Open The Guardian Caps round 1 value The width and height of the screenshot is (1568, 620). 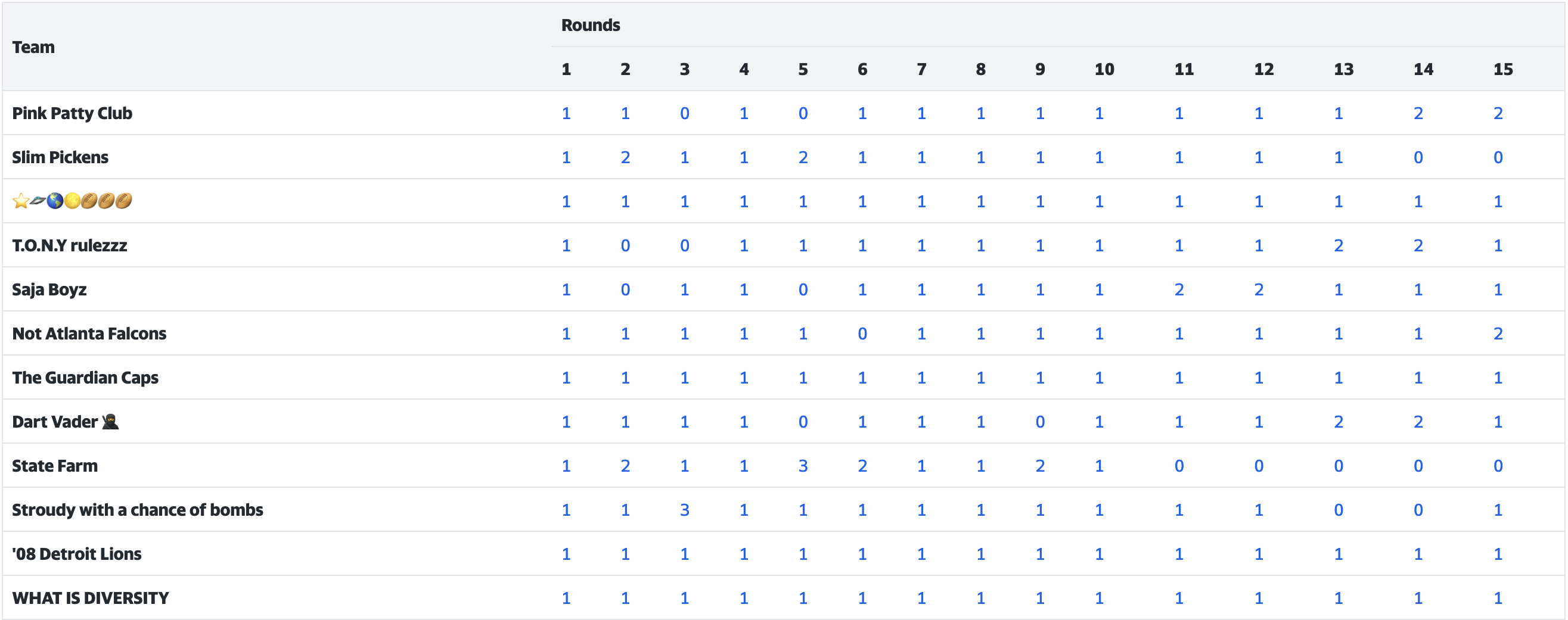click(566, 377)
